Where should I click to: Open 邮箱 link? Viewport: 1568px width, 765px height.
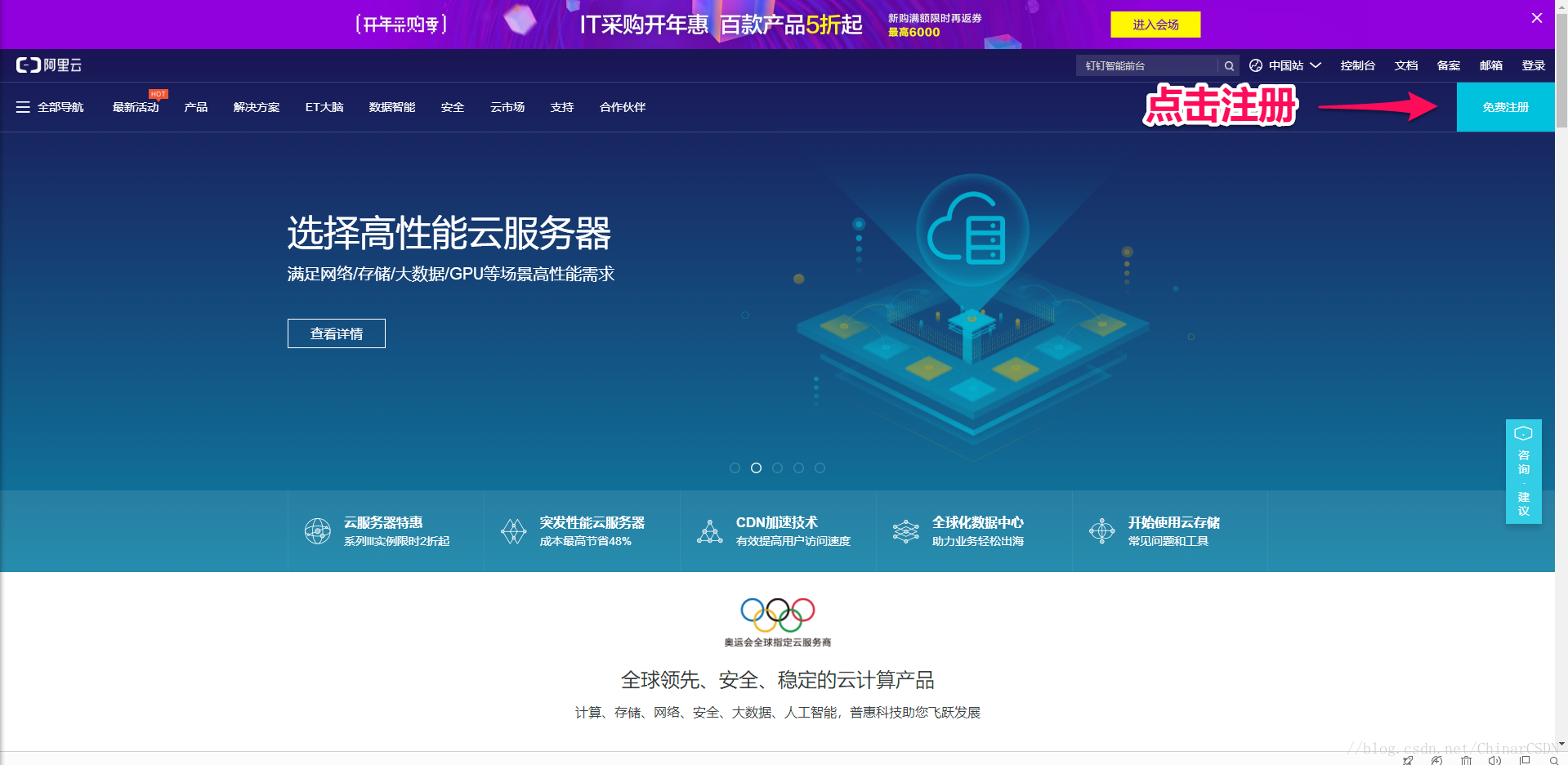(x=1491, y=65)
